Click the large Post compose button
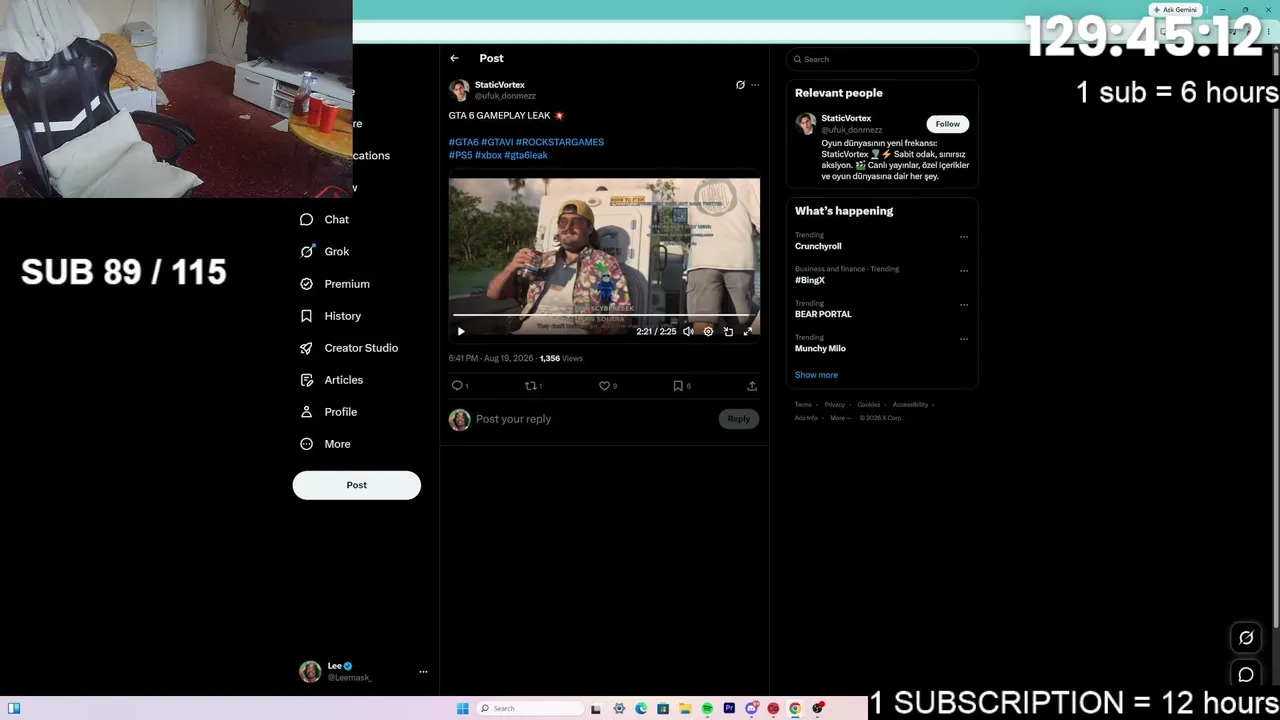This screenshot has height=720, width=1280. click(357, 485)
